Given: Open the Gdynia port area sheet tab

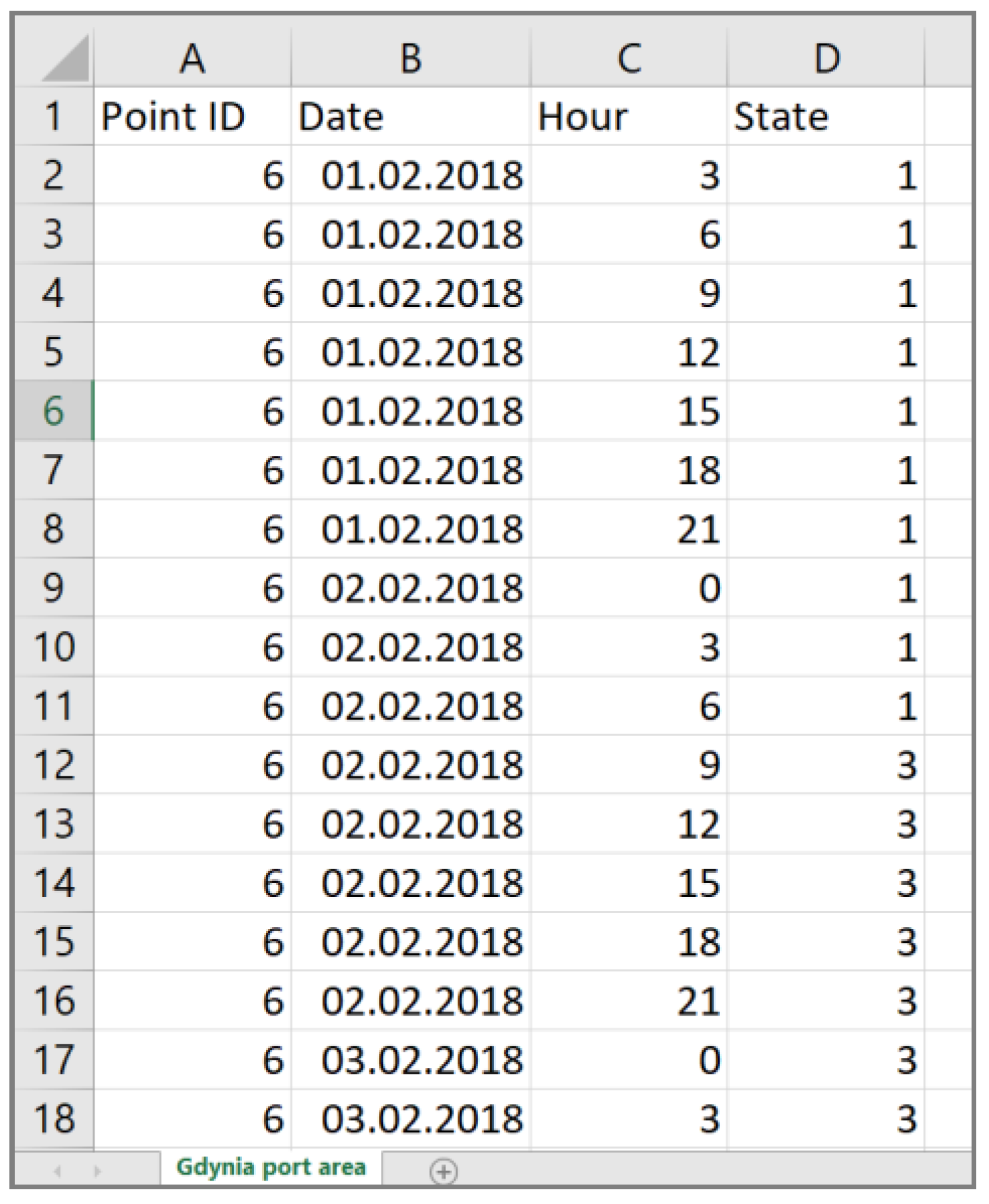Looking at the screenshot, I should [271, 1167].
